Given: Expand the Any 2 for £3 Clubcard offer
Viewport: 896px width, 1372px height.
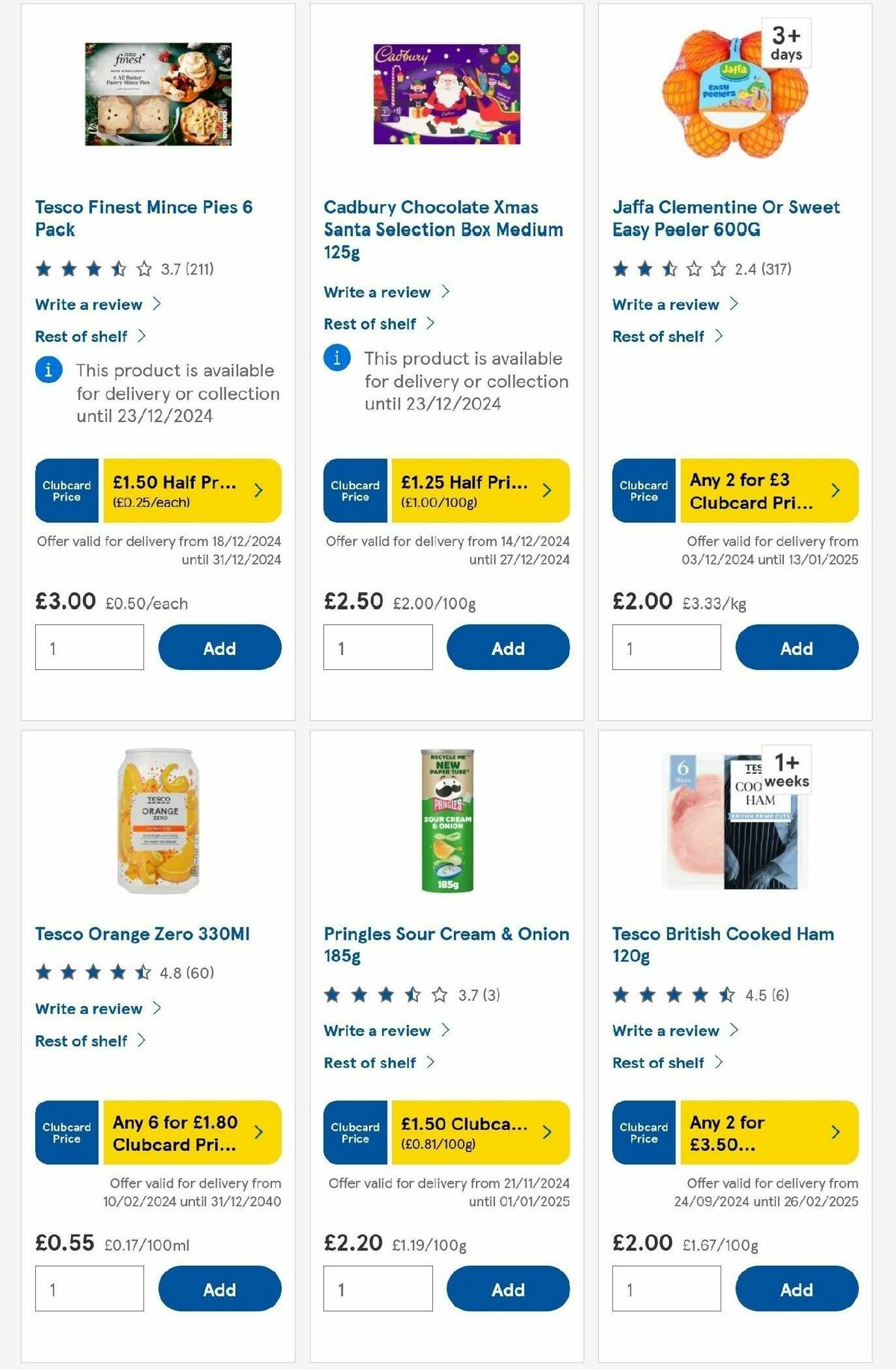Looking at the screenshot, I should [835, 491].
